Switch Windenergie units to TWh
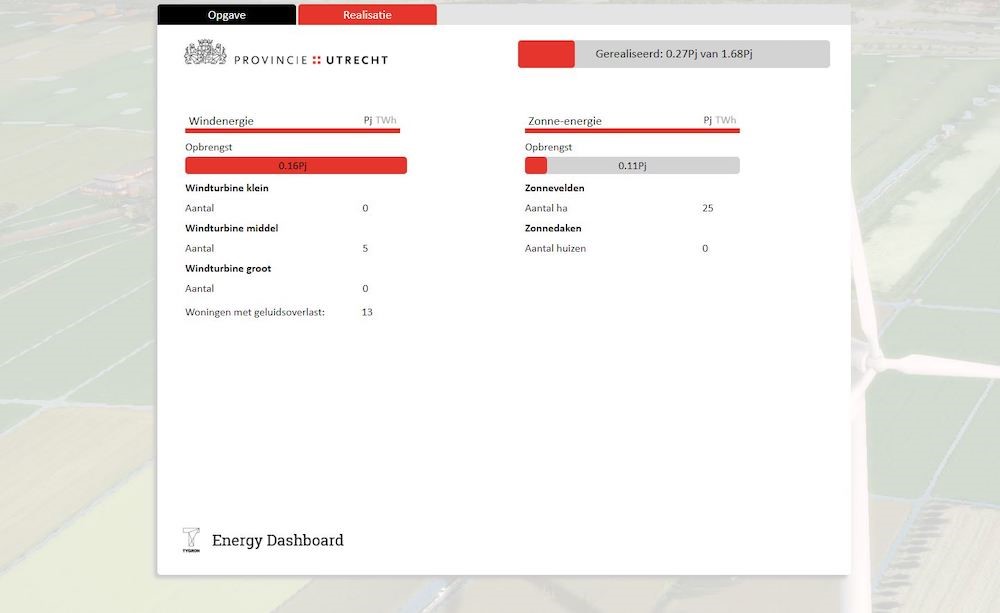This screenshot has height=613, width=1000. pyautogui.click(x=386, y=120)
